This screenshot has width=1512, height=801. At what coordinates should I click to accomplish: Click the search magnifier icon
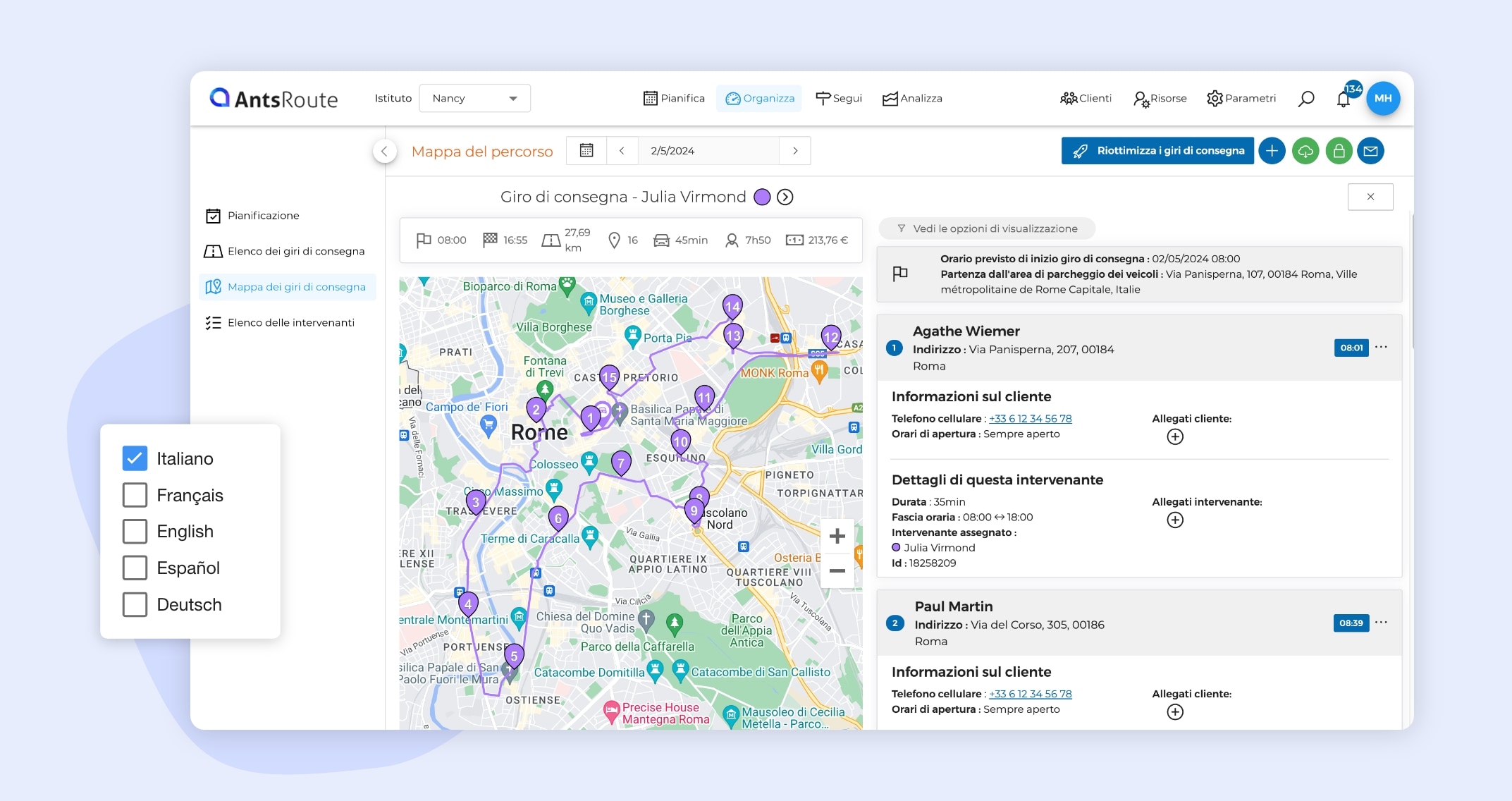1305,99
